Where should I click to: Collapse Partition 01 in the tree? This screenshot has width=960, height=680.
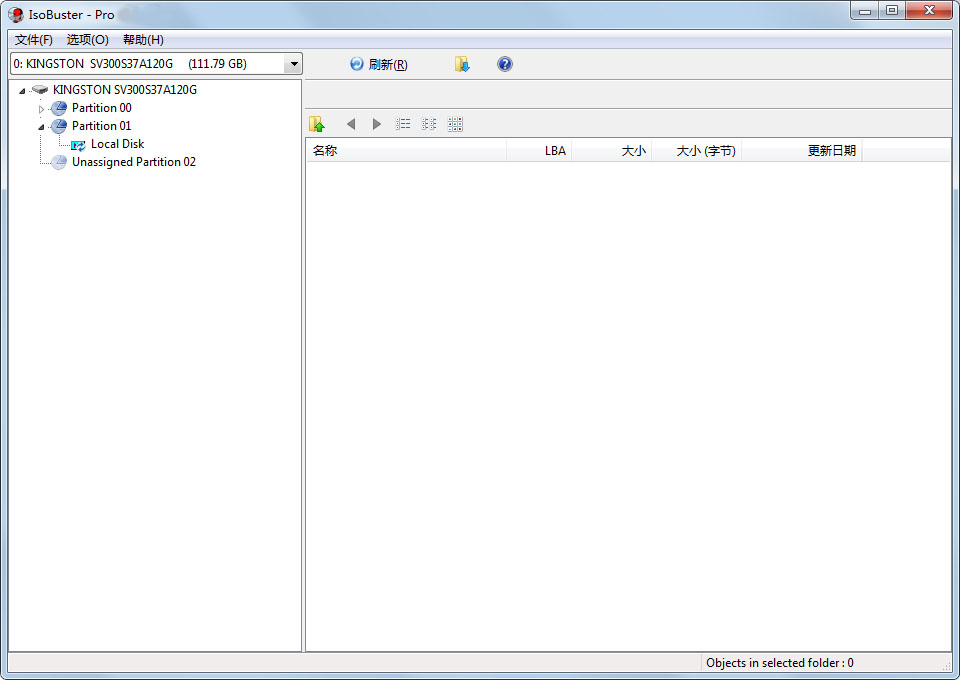pyautogui.click(x=42, y=125)
